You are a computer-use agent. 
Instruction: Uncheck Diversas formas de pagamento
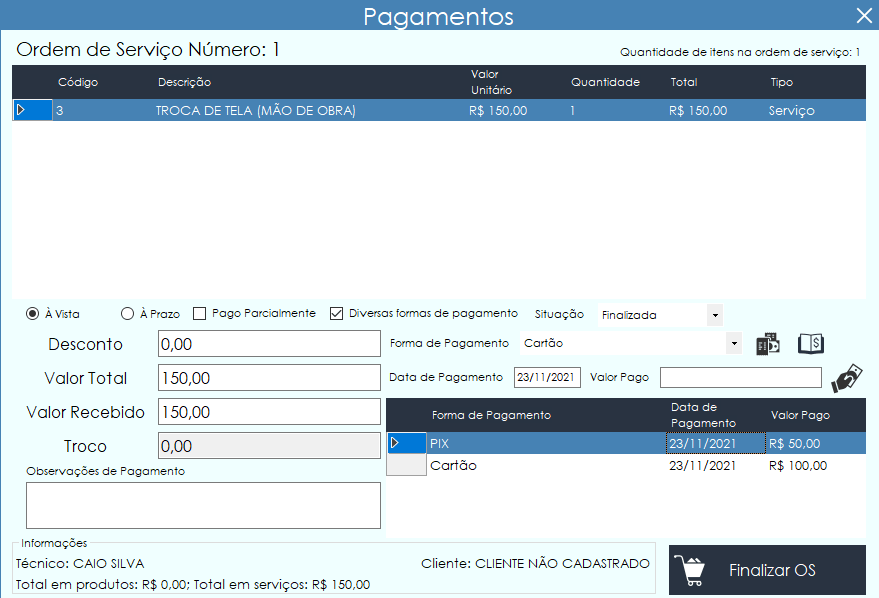tap(336, 313)
